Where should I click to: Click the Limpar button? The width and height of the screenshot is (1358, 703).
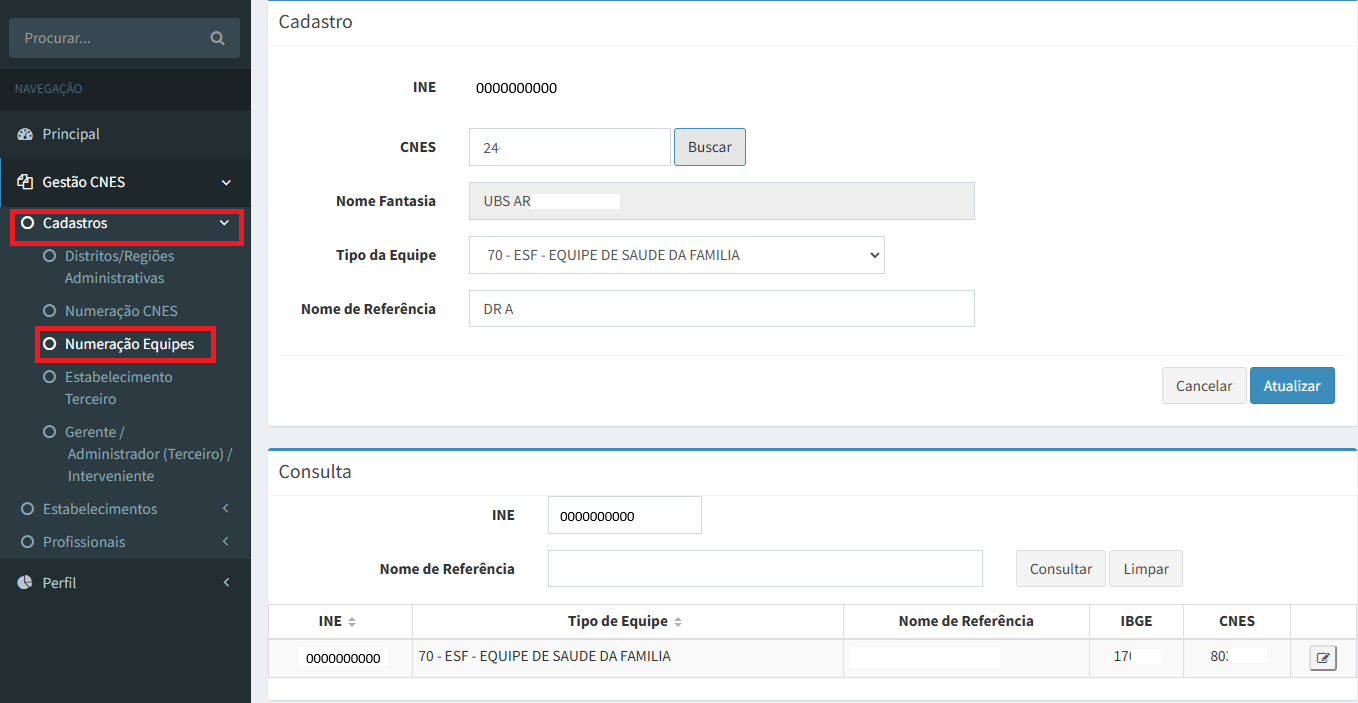(1145, 569)
